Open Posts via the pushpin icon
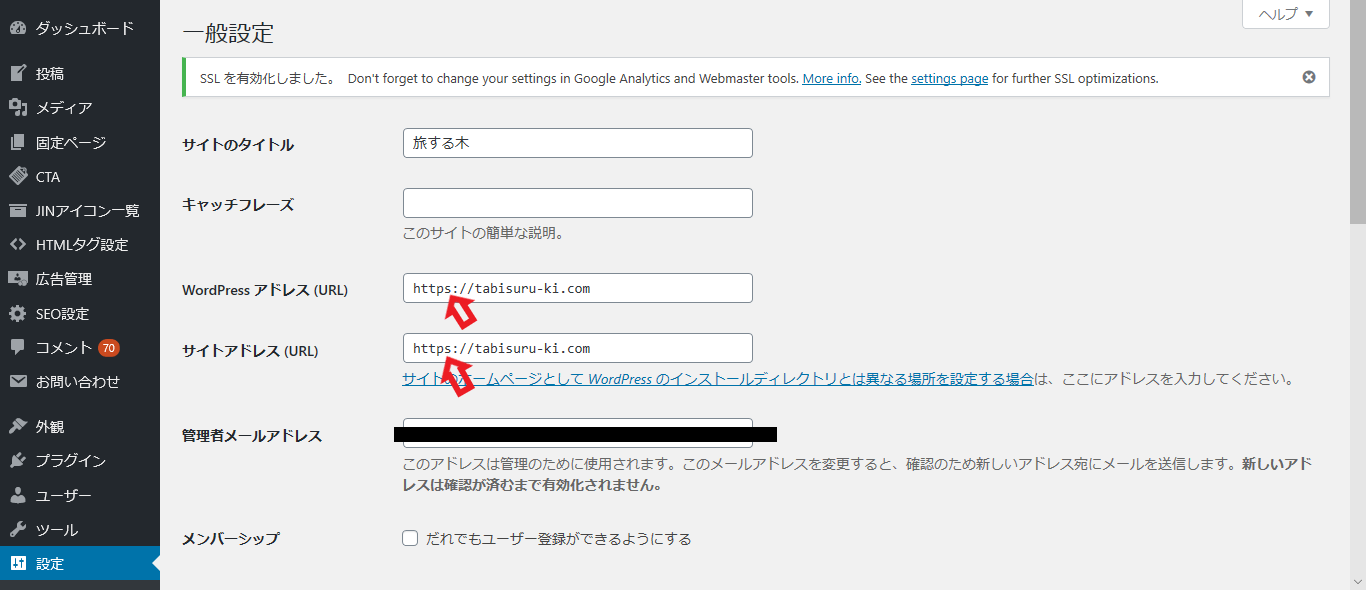This screenshot has width=1366, height=590. [18, 73]
